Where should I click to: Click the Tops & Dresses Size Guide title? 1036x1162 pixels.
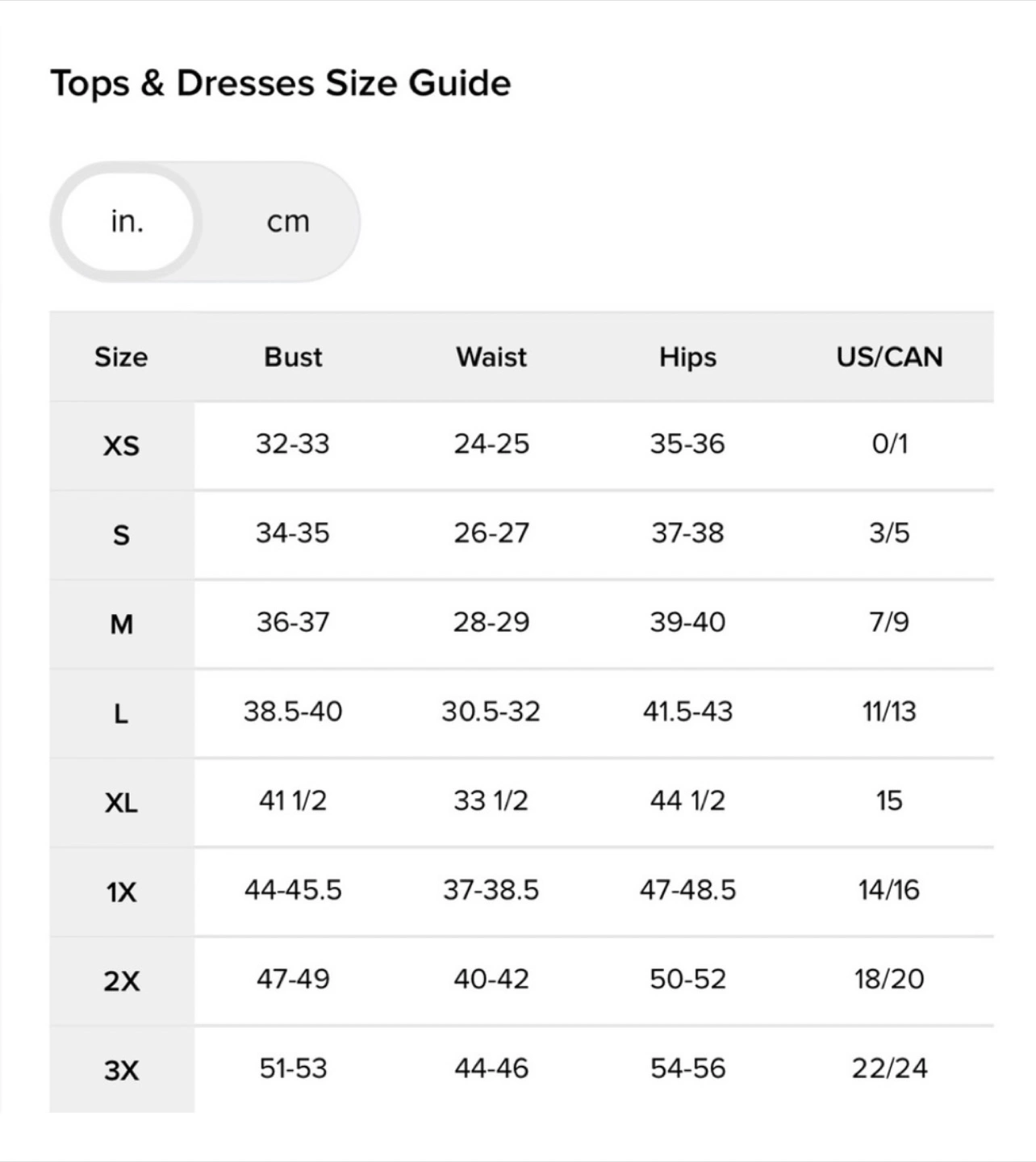point(281,84)
